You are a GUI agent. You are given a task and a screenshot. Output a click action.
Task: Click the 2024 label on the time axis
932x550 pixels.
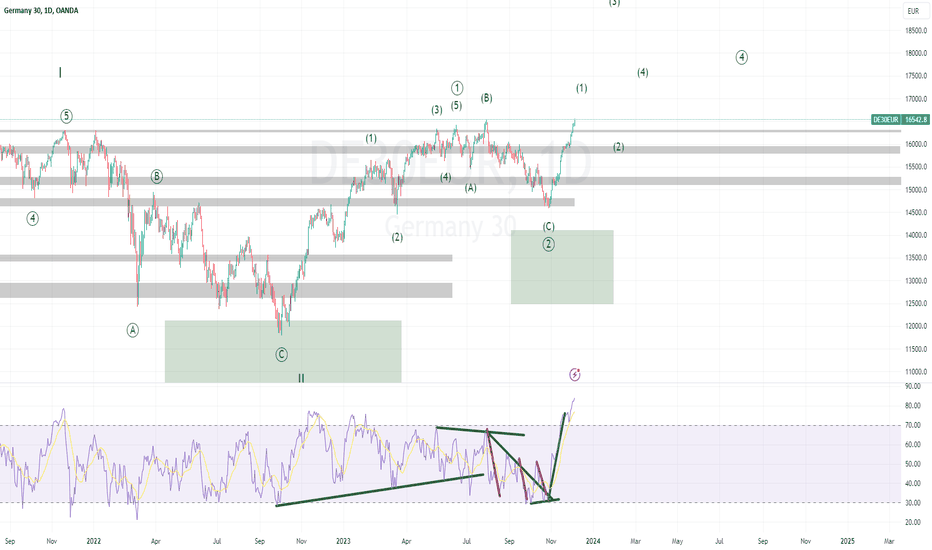[593, 541]
